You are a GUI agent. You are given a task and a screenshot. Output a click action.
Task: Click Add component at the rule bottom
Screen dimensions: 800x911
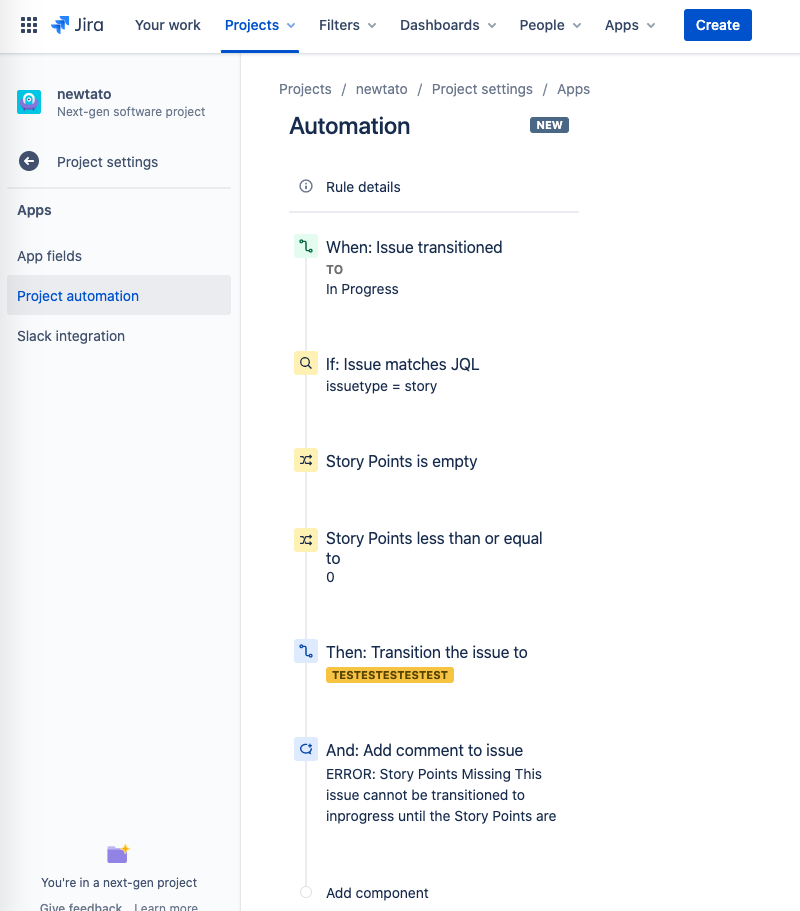(x=377, y=893)
